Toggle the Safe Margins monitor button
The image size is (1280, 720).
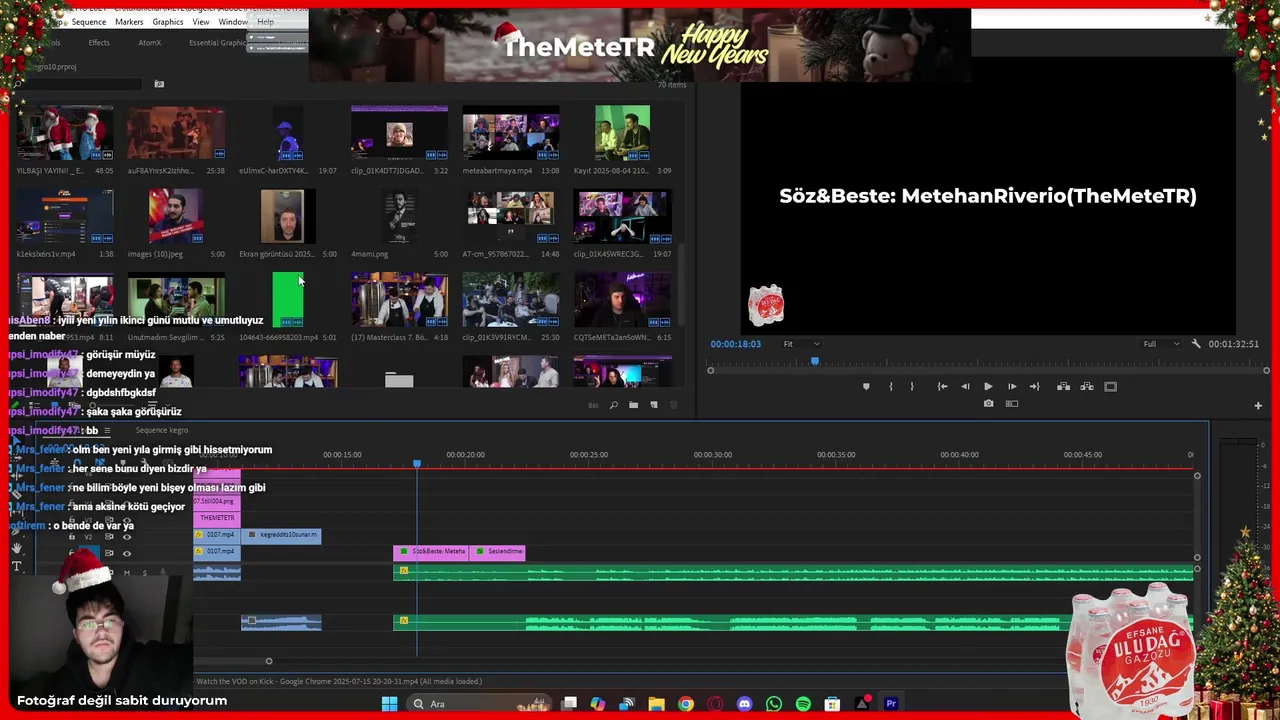1111,386
